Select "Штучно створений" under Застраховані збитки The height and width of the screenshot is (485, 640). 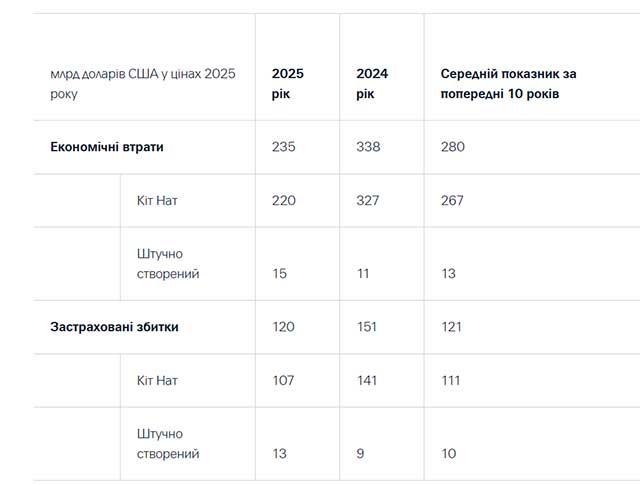168,444
